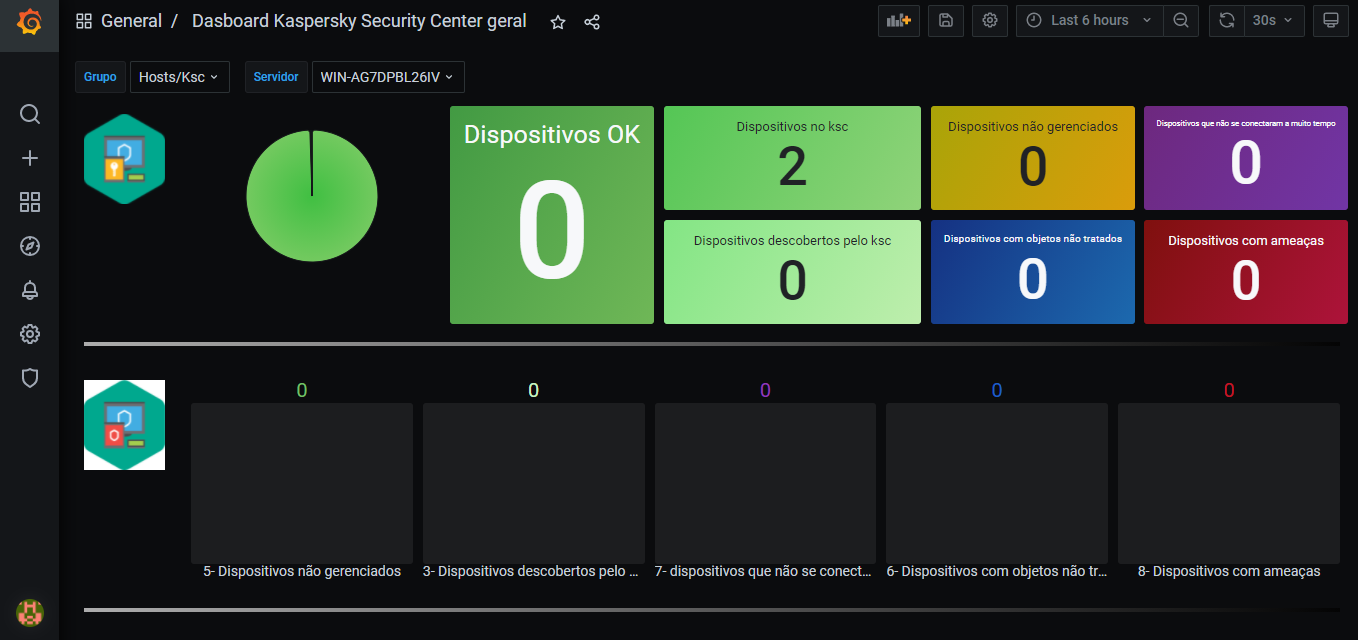Viewport: 1358px width, 640px height.
Task: Open the Configuration gear in sidebar
Action: point(30,334)
